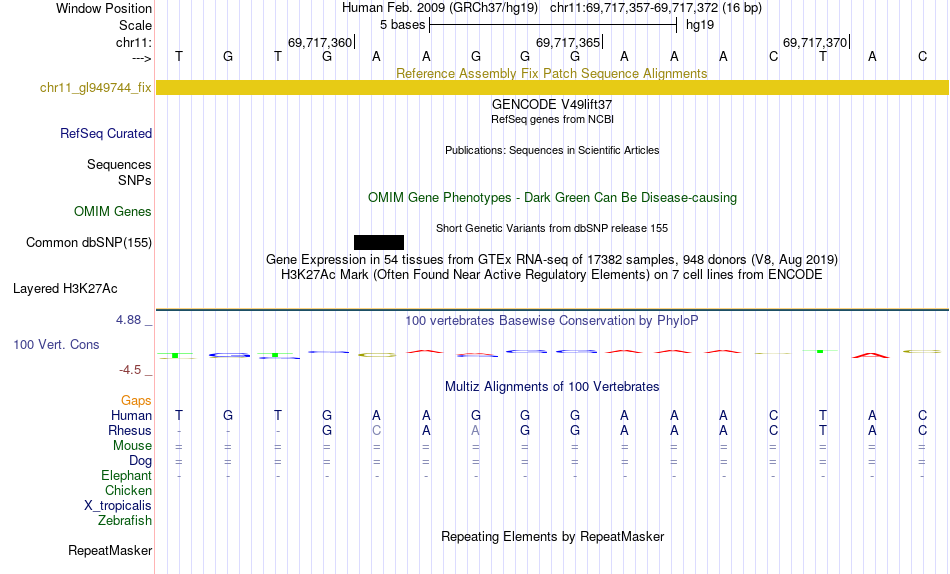950x574 pixels.
Task: Click the Multiz Alignments of 100 Vertebrates title
Action: 552,387
